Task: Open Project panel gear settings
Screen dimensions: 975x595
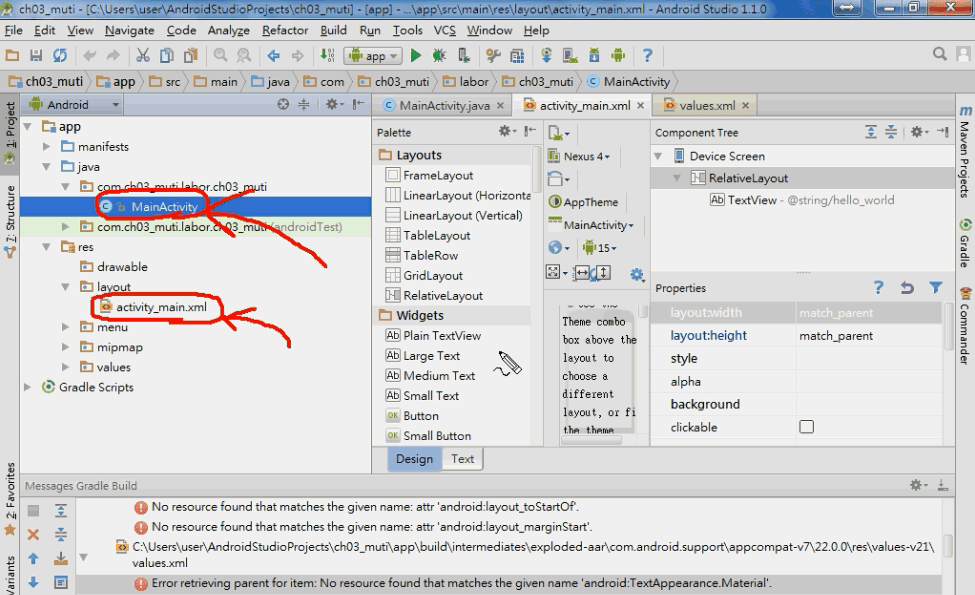Action: pyautogui.click(x=334, y=104)
